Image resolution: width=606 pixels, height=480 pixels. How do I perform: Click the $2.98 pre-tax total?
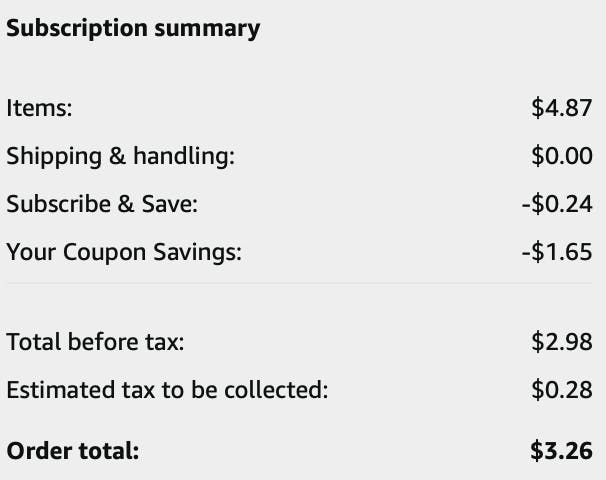562,342
